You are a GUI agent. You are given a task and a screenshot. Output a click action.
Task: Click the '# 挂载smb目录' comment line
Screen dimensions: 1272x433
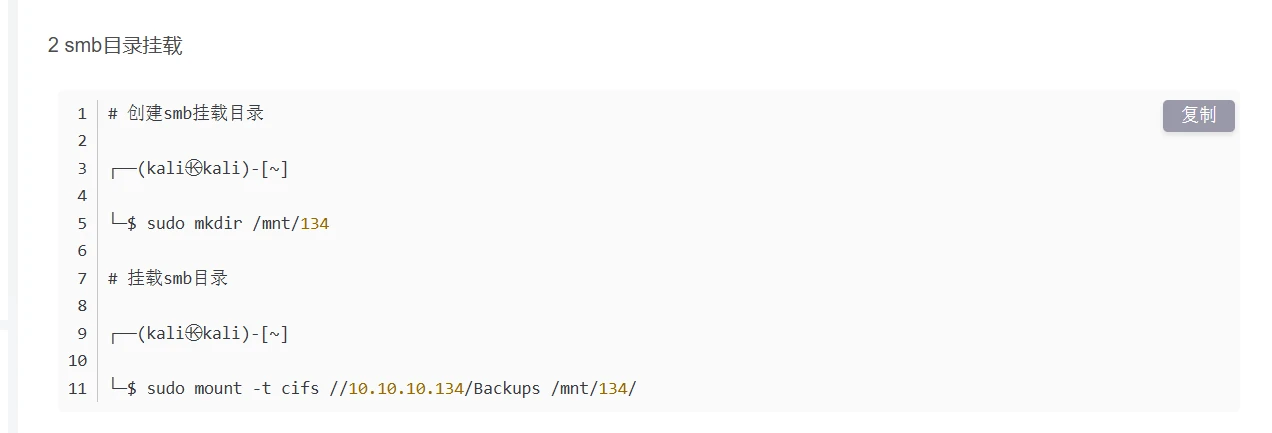pyautogui.click(x=168, y=278)
